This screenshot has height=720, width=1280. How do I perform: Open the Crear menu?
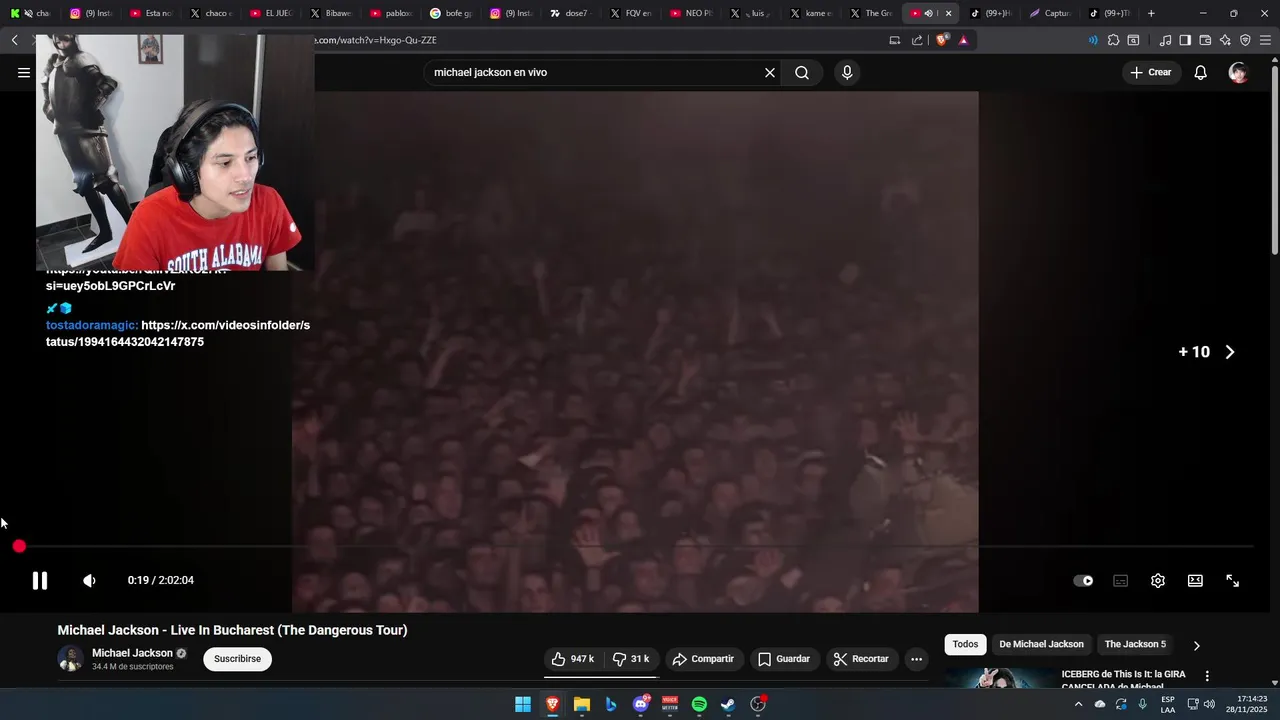tap(1151, 72)
